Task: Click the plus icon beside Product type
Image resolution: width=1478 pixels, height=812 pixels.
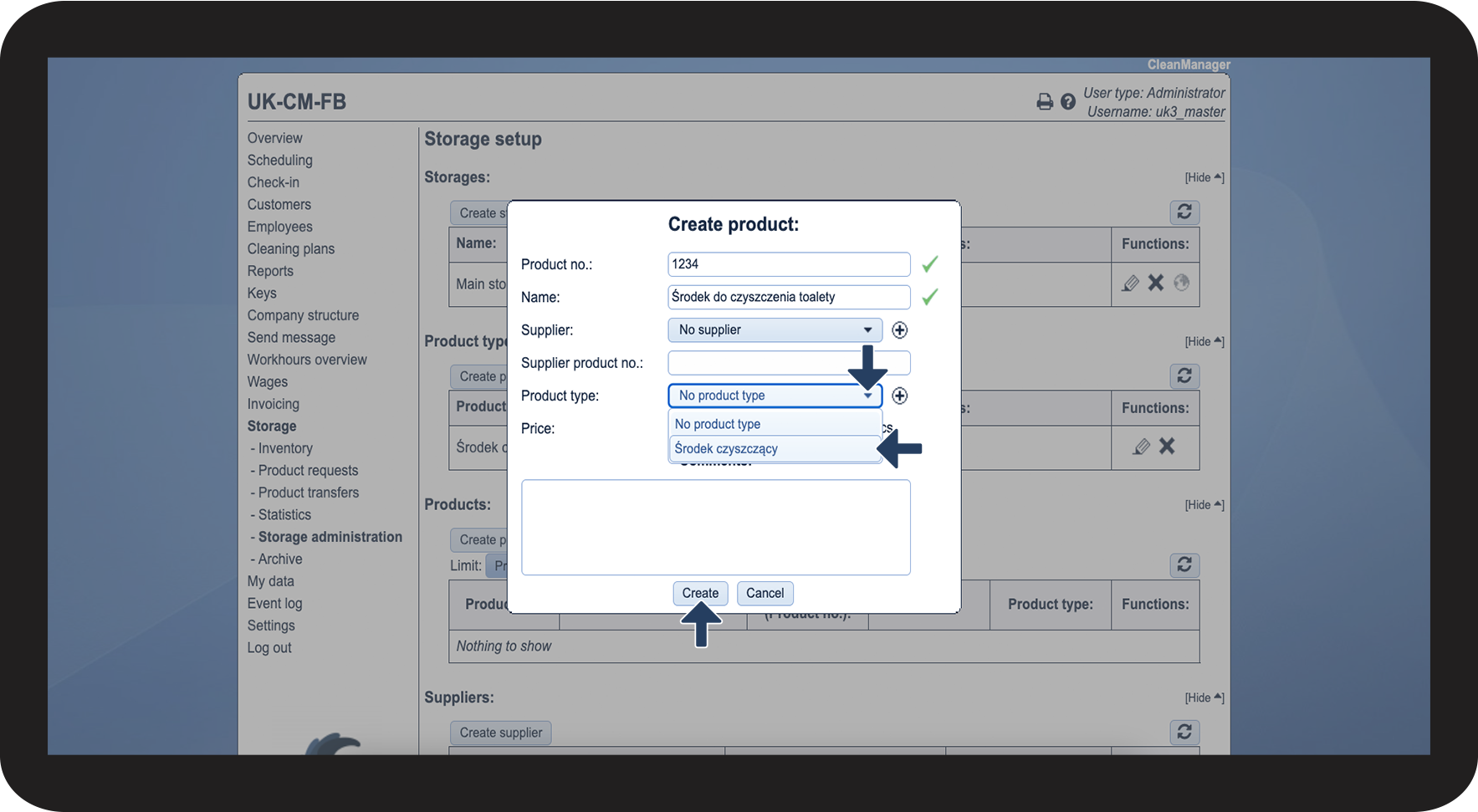Action: (899, 396)
